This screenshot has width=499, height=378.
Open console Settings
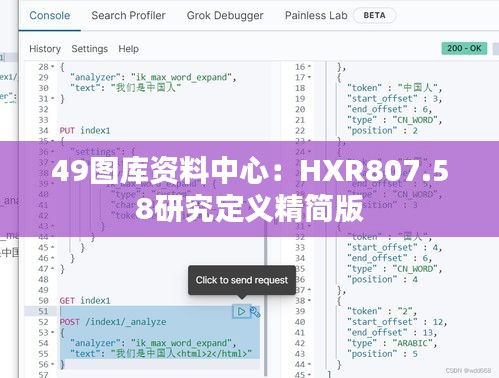click(x=90, y=49)
